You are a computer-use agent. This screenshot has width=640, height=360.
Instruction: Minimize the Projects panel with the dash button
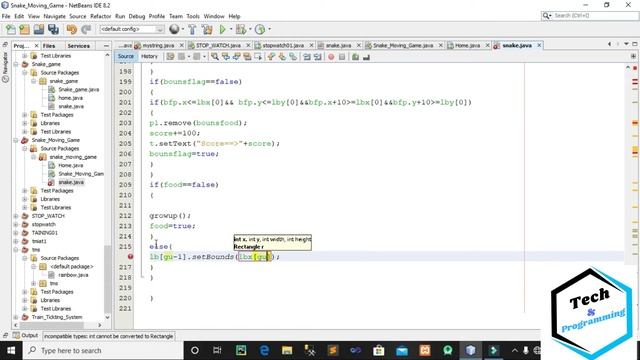107,46
